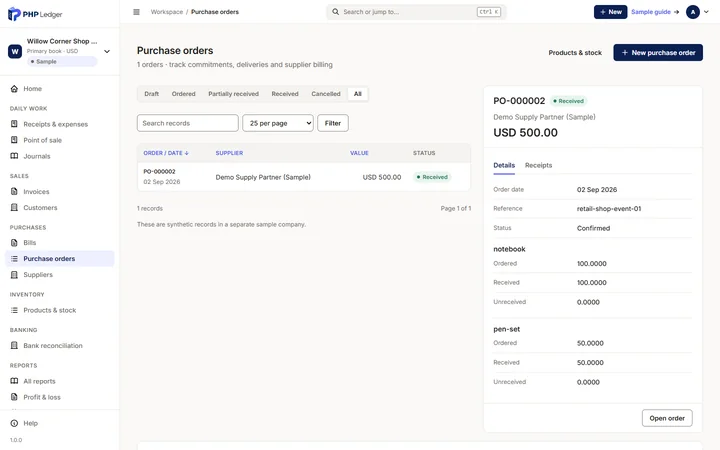Click the Received badge in detail panel
The height and width of the screenshot is (450, 720).
[x=568, y=101]
